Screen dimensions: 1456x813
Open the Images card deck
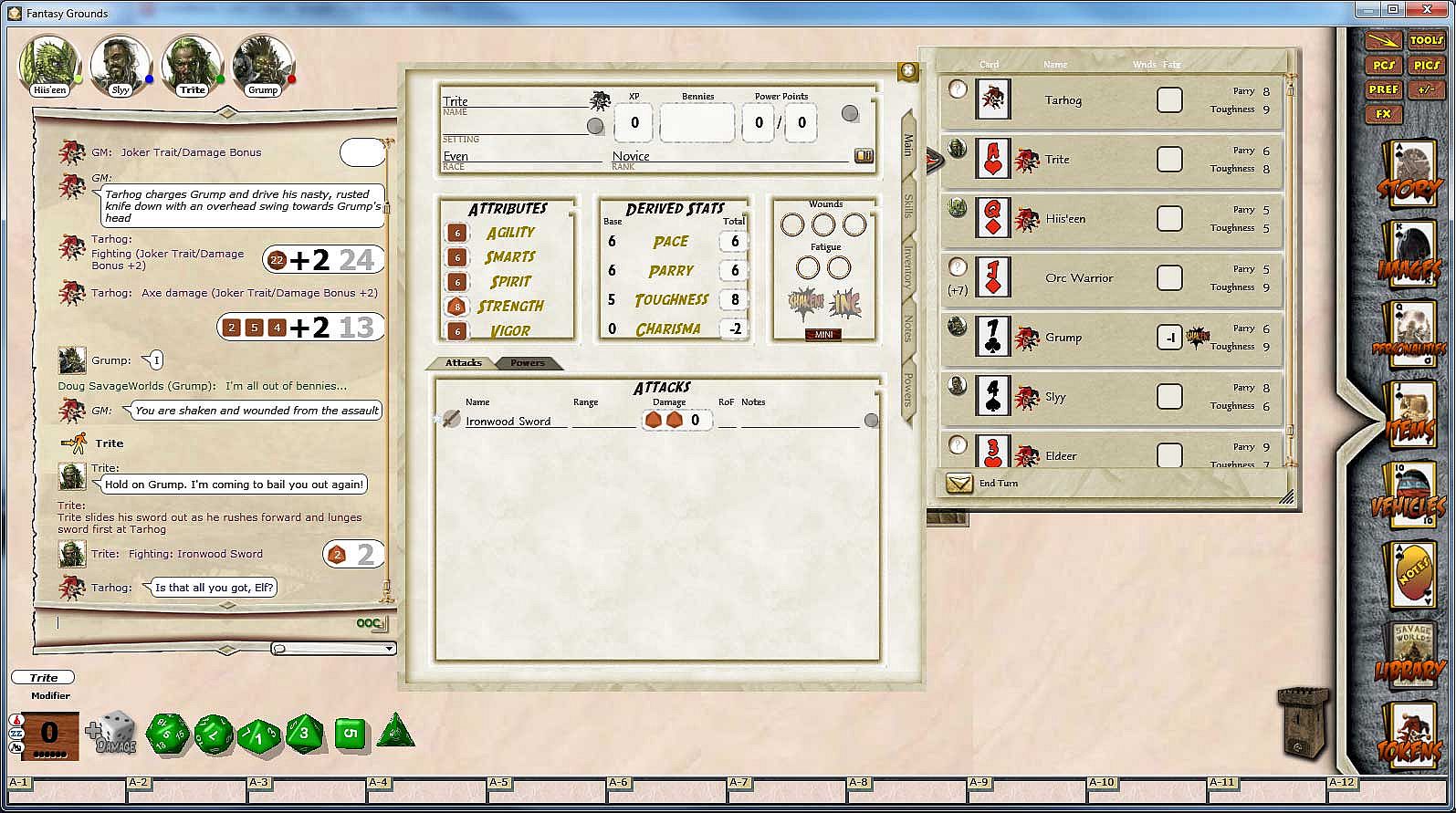tap(1409, 253)
